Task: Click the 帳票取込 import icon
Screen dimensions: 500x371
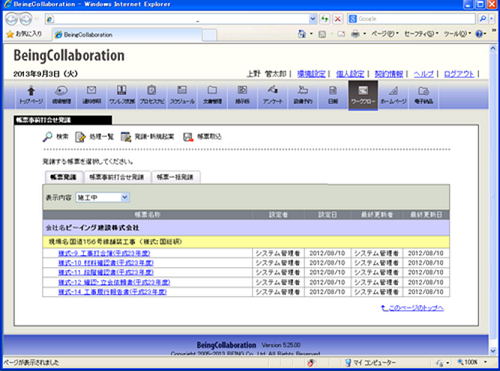Action: (188, 137)
